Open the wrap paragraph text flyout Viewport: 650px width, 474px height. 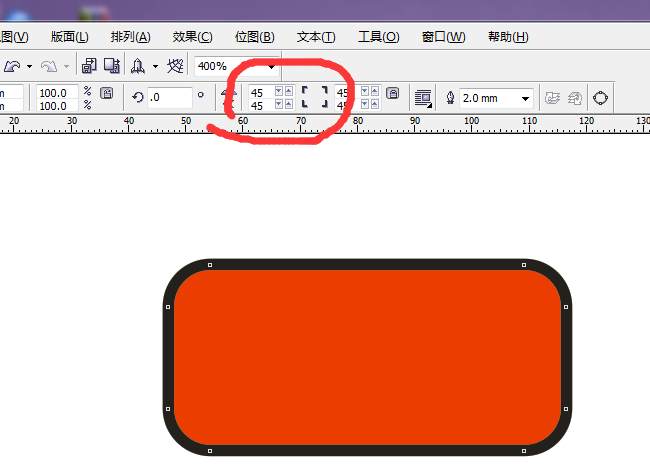pyautogui.click(x=423, y=98)
